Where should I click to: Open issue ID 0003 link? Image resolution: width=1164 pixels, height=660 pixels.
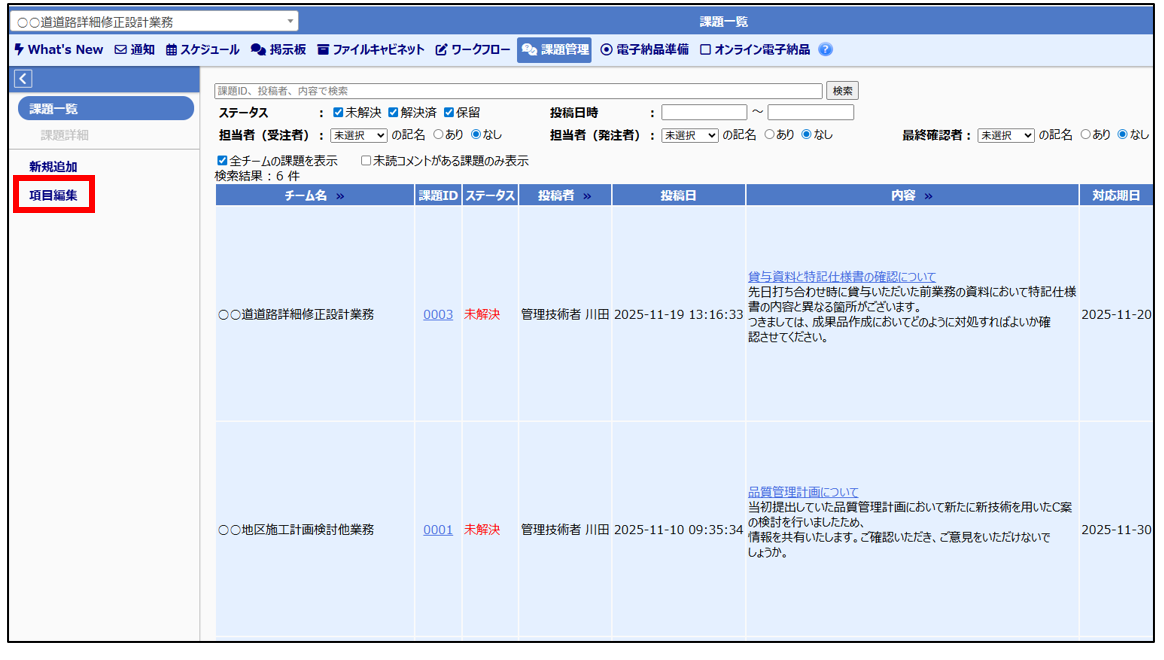click(438, 314)
